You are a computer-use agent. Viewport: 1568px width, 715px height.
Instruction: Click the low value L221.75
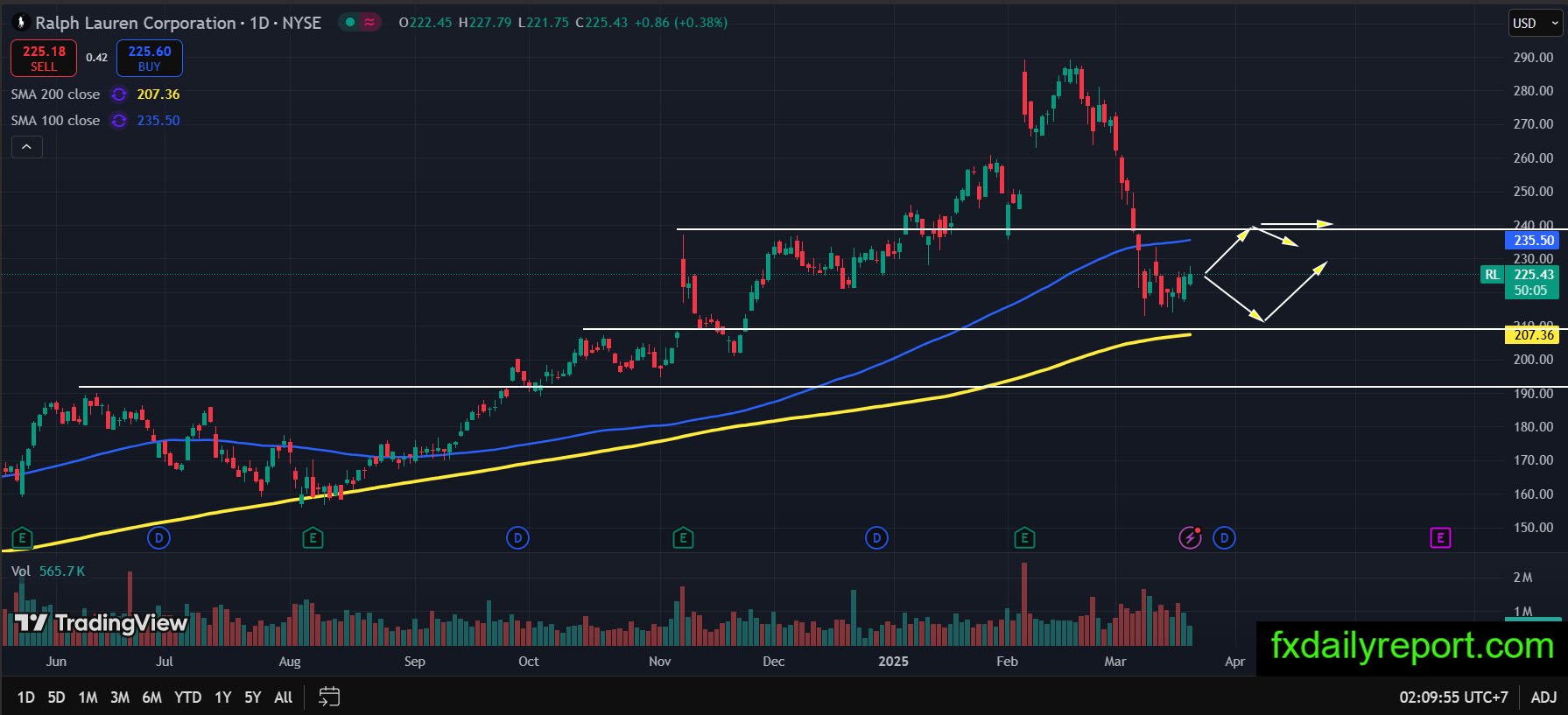(544, 23)
